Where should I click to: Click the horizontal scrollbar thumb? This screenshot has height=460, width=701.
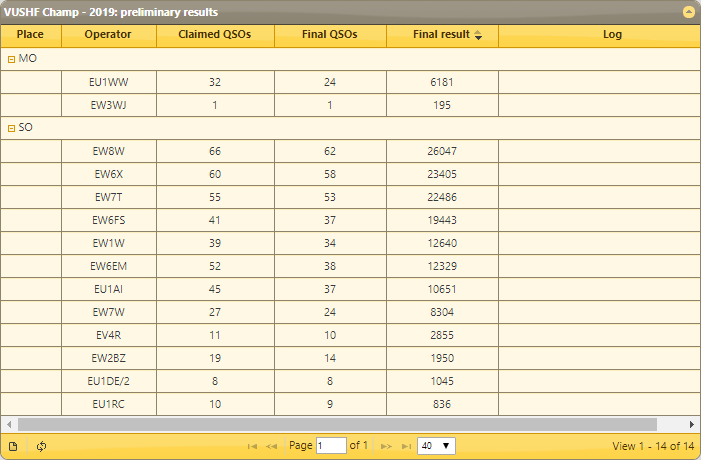pyautogui.click(x=330, y=424)
